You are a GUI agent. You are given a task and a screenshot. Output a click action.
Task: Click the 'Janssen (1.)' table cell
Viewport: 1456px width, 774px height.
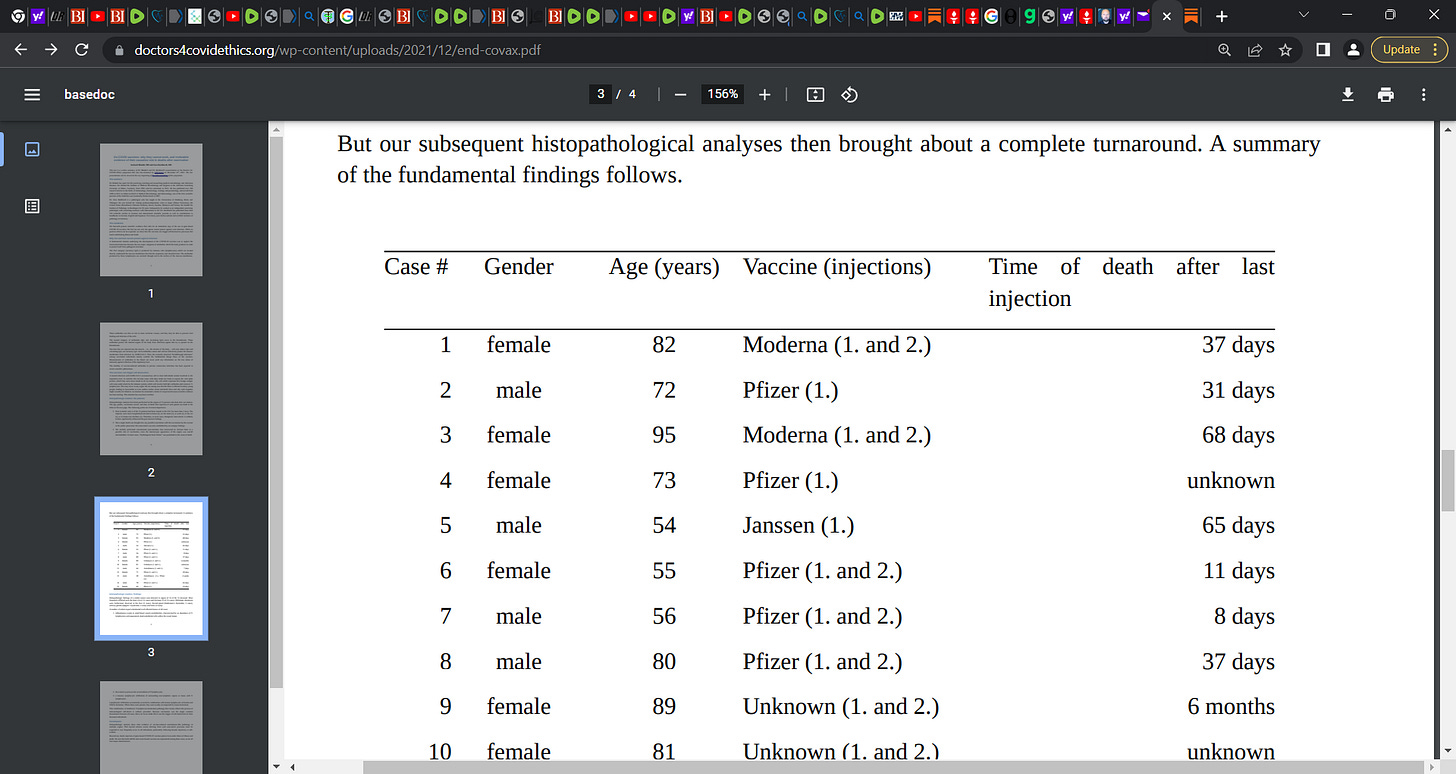click(x=798, y=525)
